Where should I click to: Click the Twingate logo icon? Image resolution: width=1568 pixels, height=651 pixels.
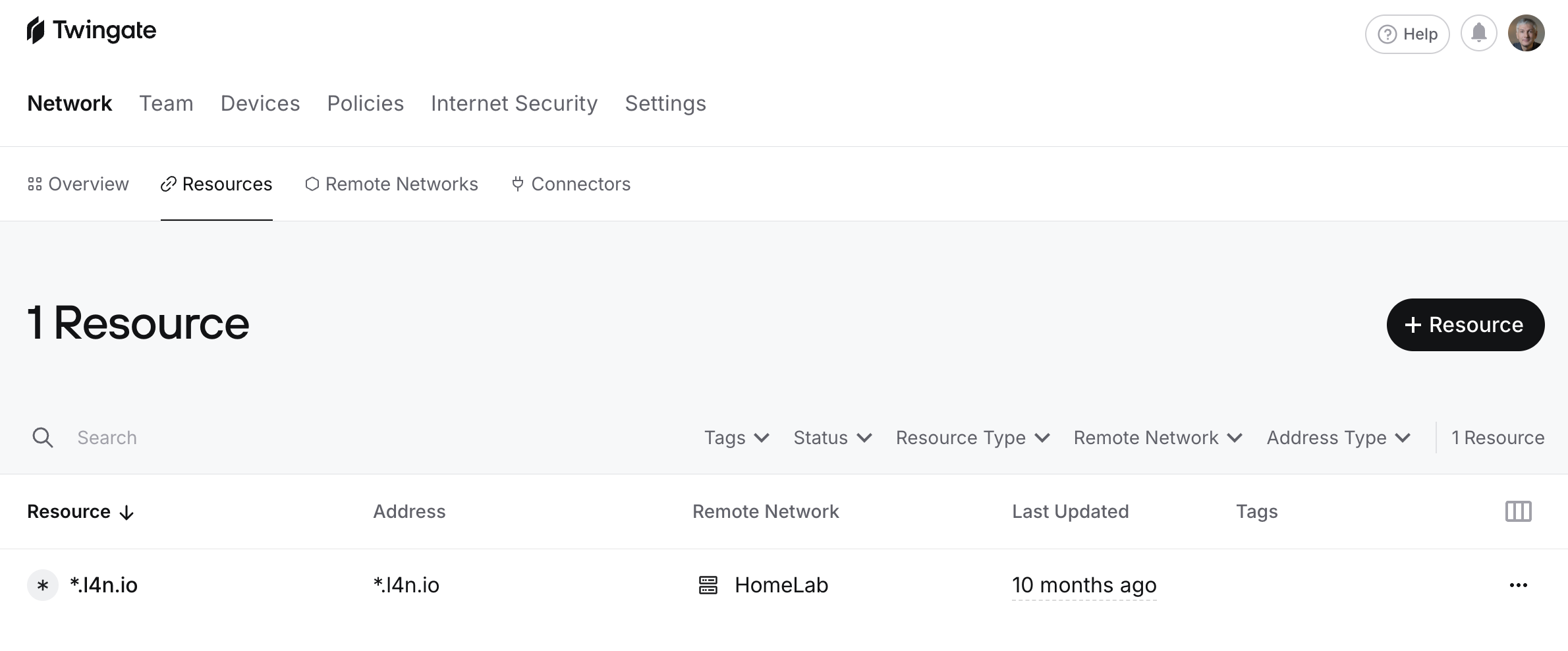pos(36,30)
